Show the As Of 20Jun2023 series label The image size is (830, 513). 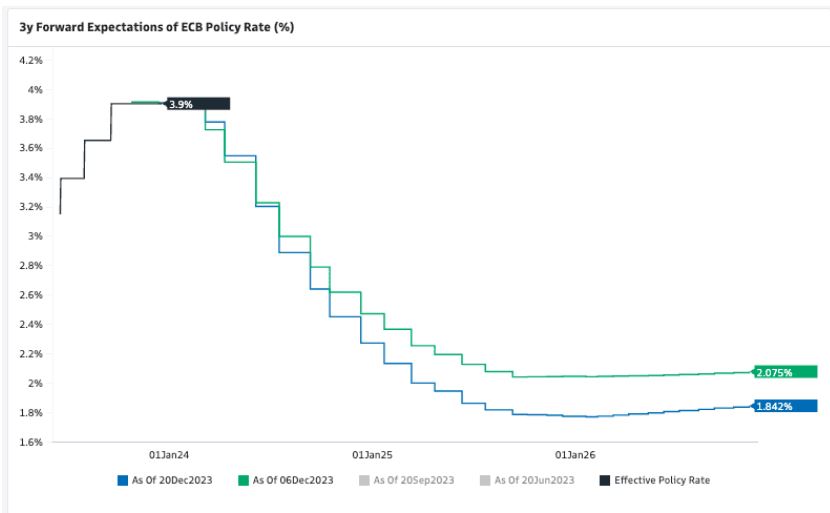534,480
